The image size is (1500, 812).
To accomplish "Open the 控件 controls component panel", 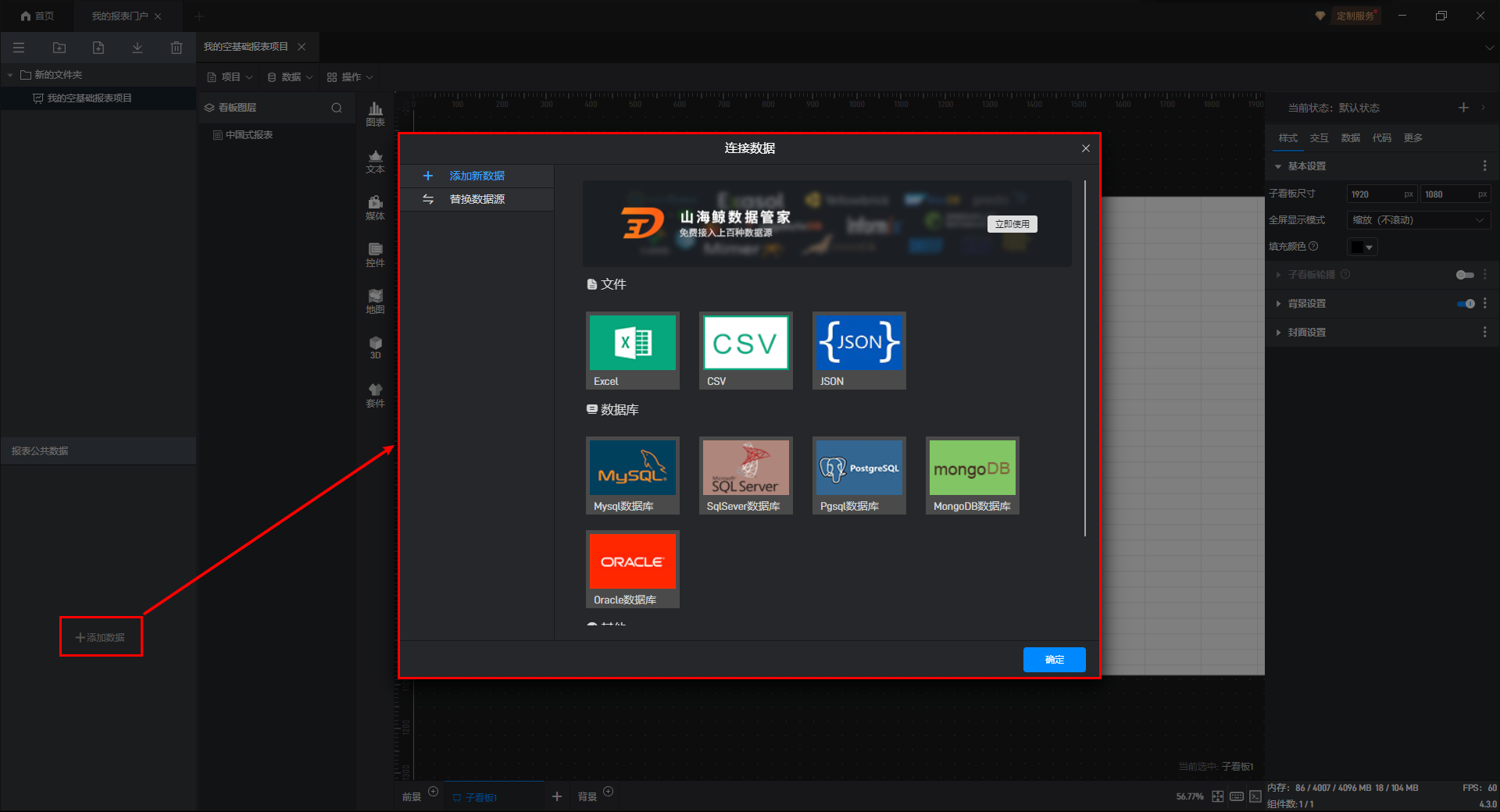I will coord(376,255).
